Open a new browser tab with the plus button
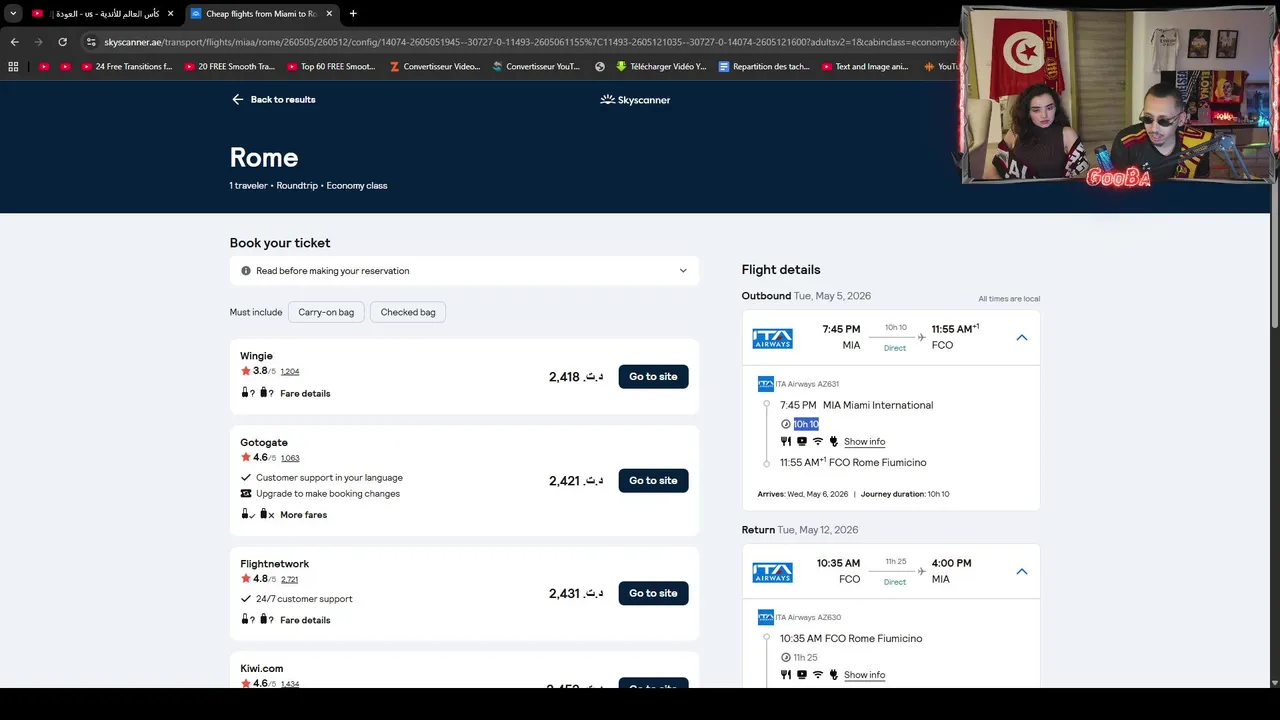The image size is (1280, 720). coord(353,14)
